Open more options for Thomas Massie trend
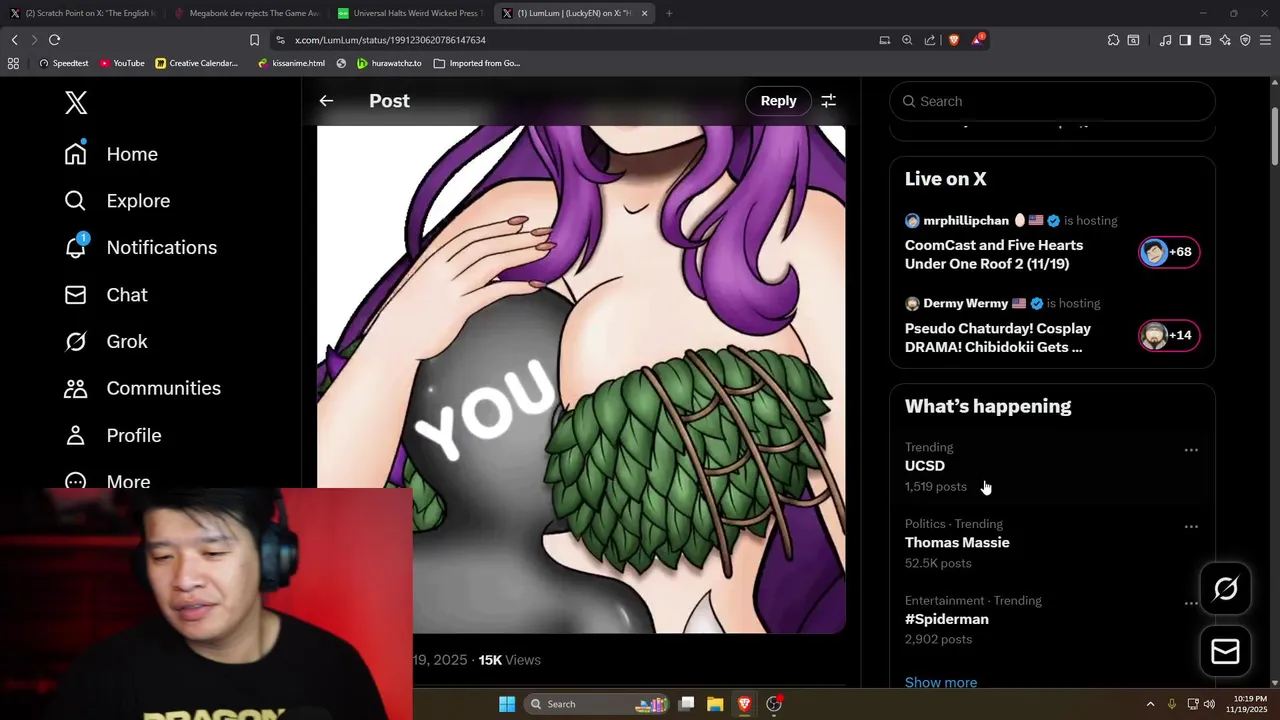Image resolution: width=1280 pixels, height=720 pixels. [1191, 526]
